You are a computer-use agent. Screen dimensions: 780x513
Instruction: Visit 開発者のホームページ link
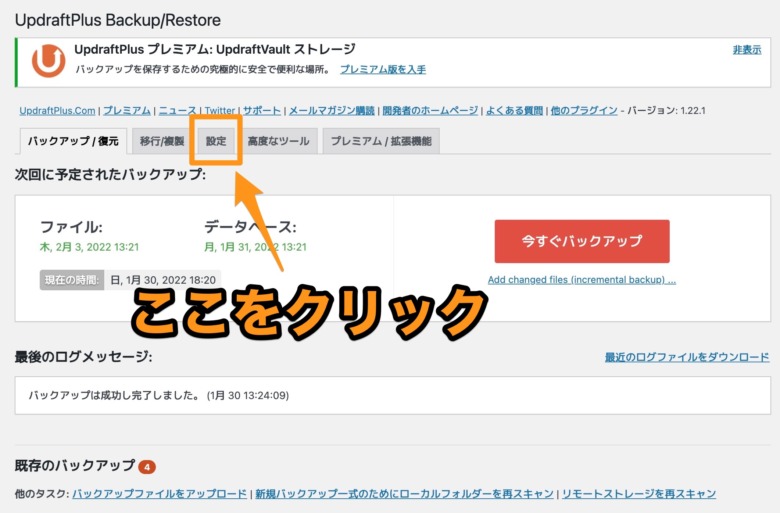coord(430,110)
